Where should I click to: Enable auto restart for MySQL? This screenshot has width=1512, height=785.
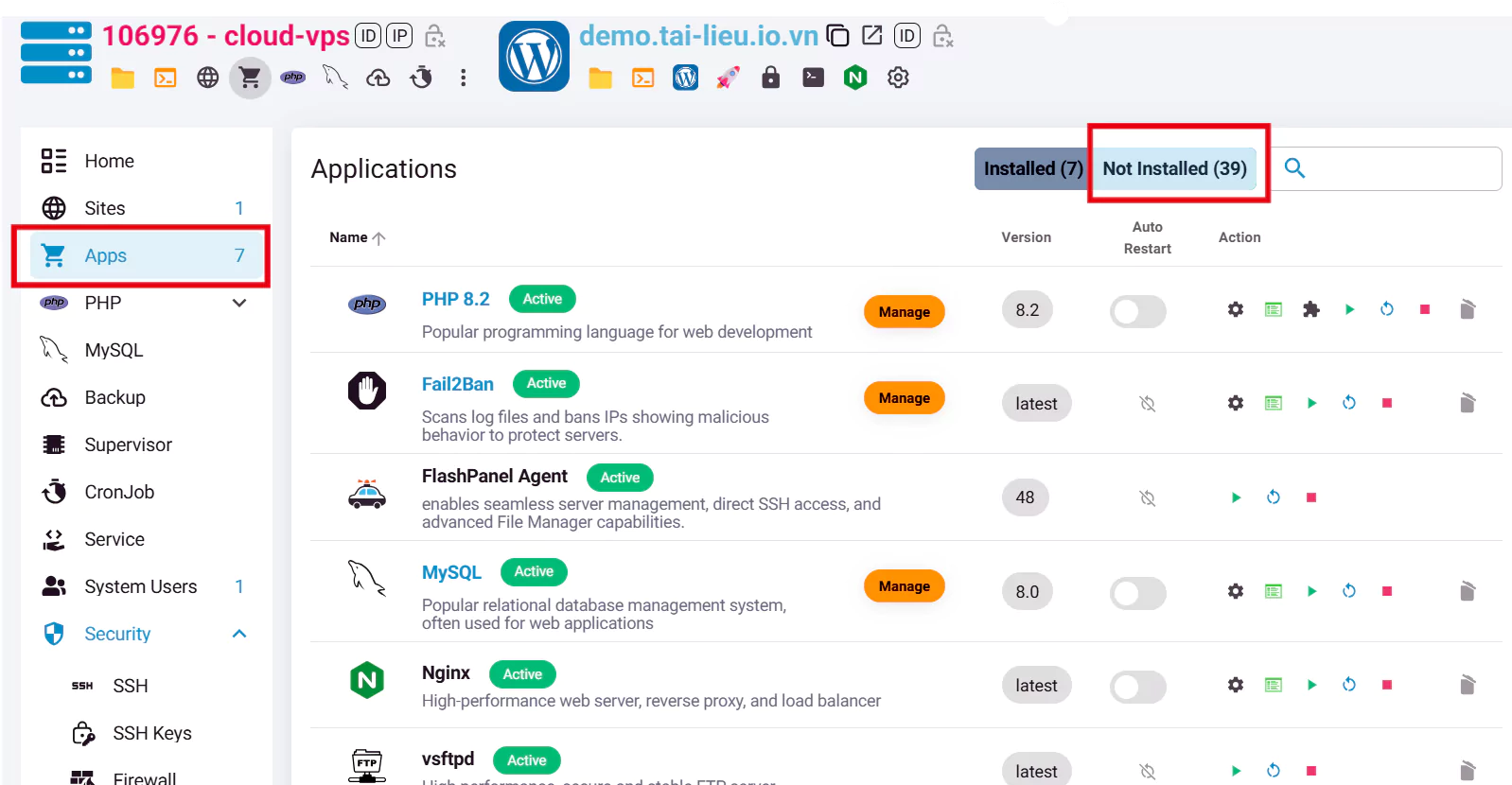[x=1137, y=593]
